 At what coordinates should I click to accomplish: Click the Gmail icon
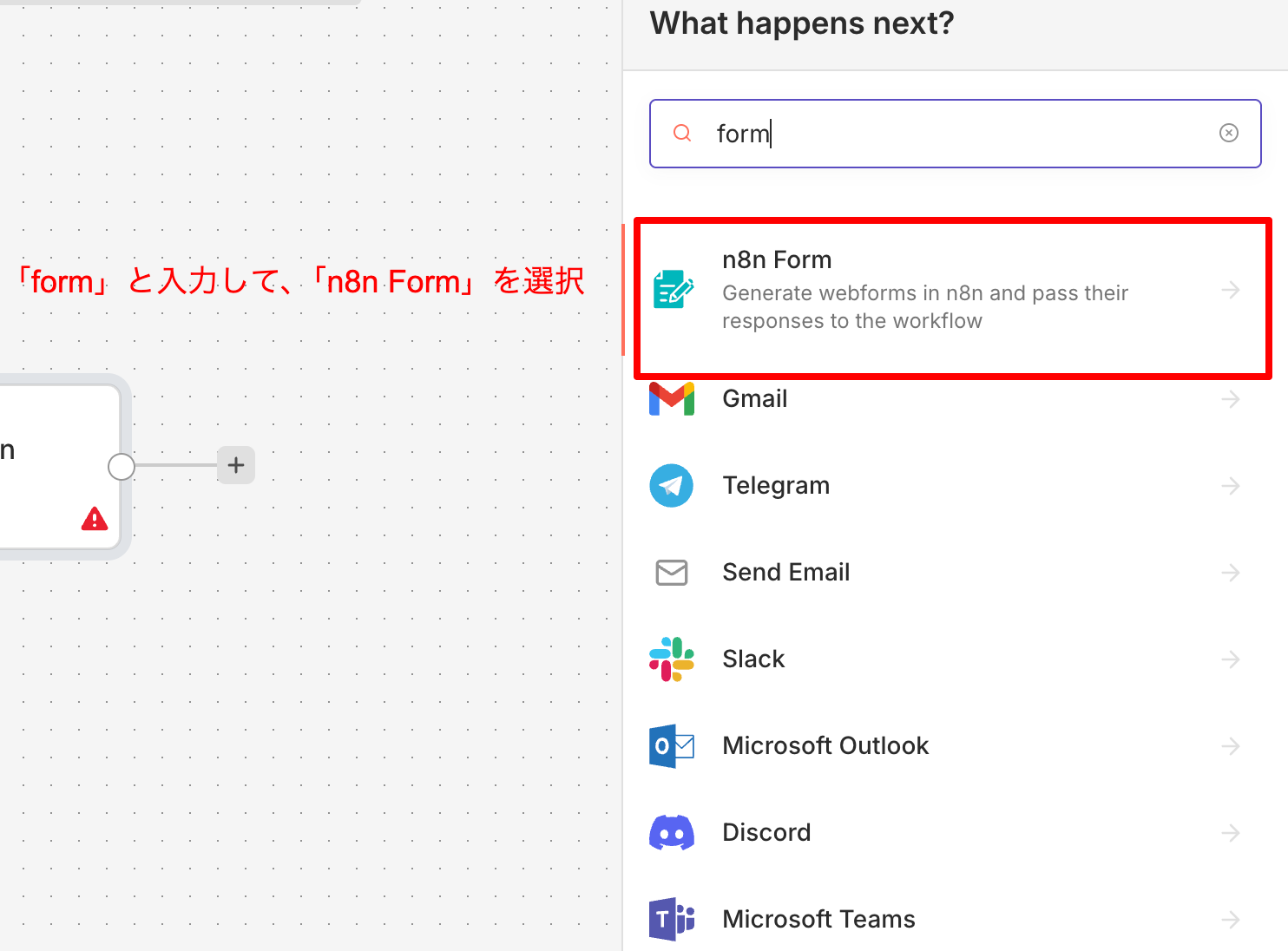(671, 398)
